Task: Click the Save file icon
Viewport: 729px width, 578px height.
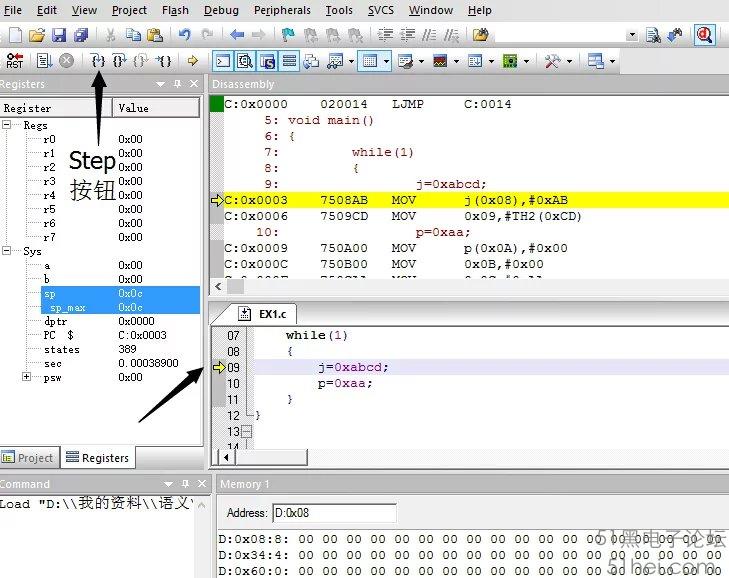Action: [59, 35]
